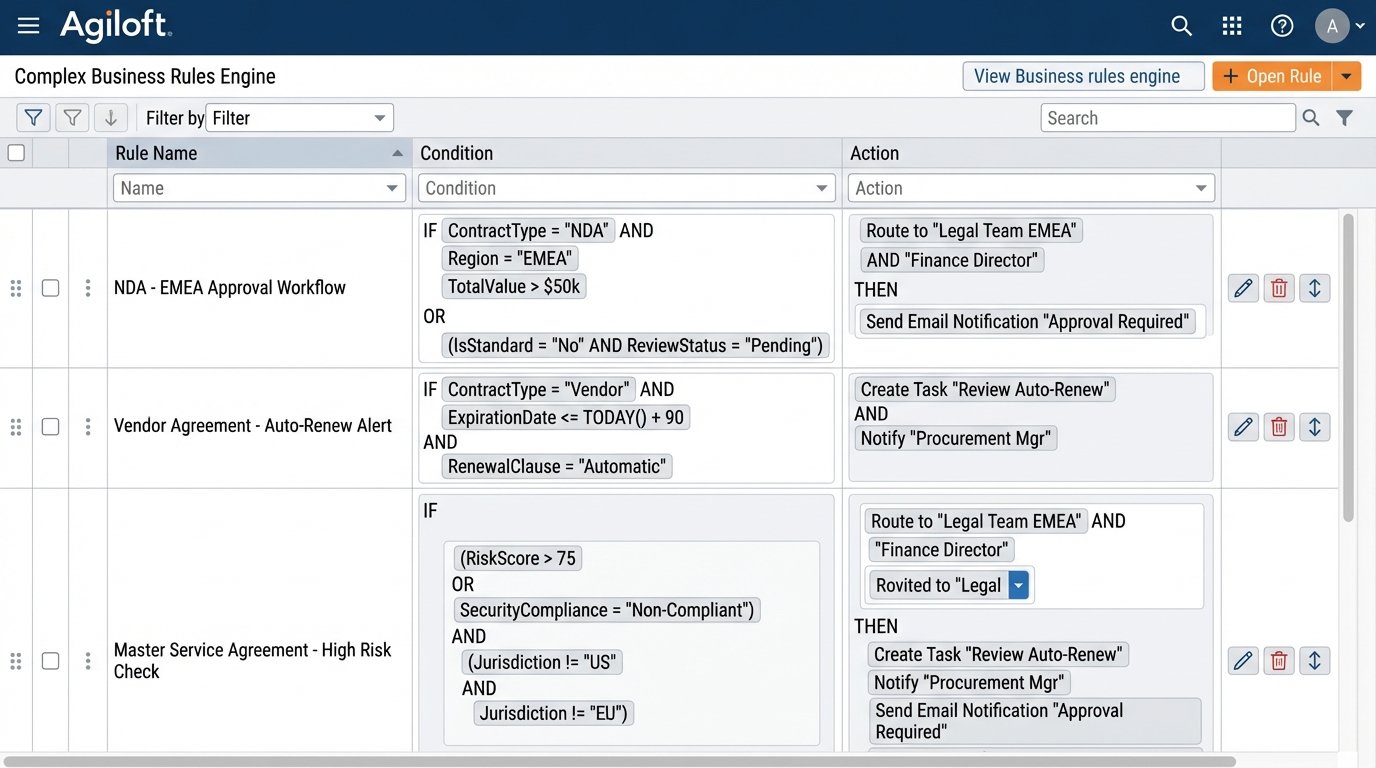Open the help icon in the top bar
The height and width of the screenshot is (768, 1376).
[1281, 26]
